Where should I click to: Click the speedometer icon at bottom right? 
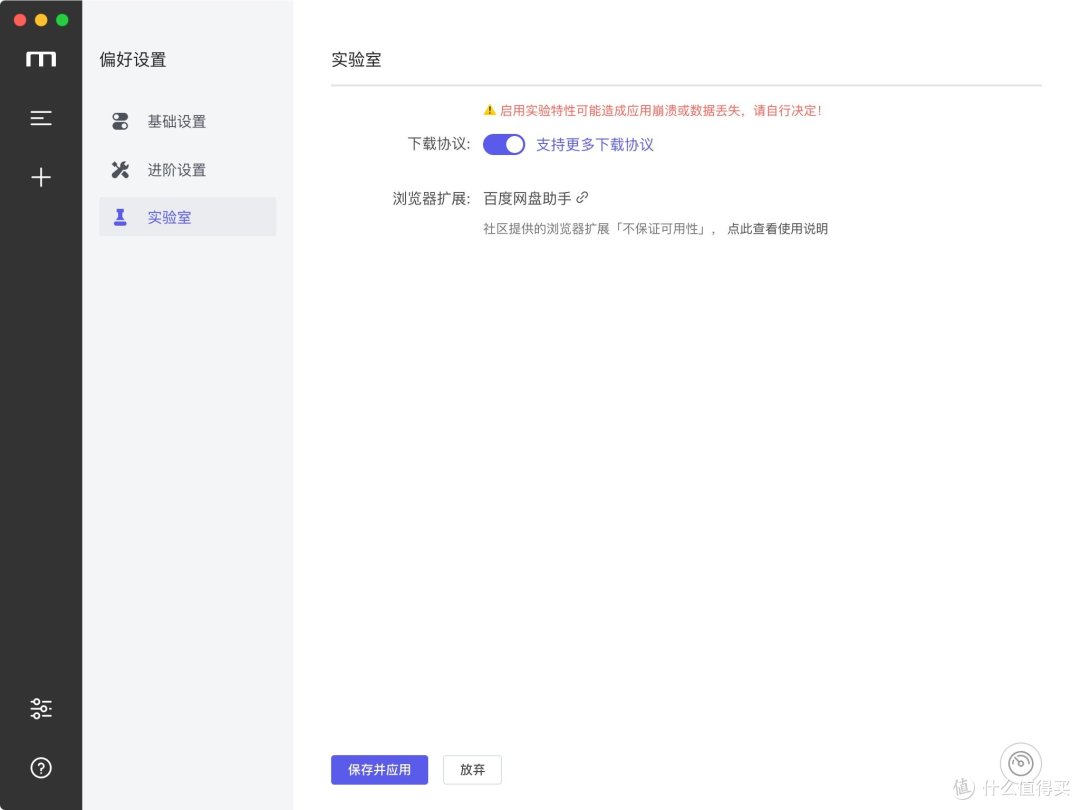coord(1020,763)
